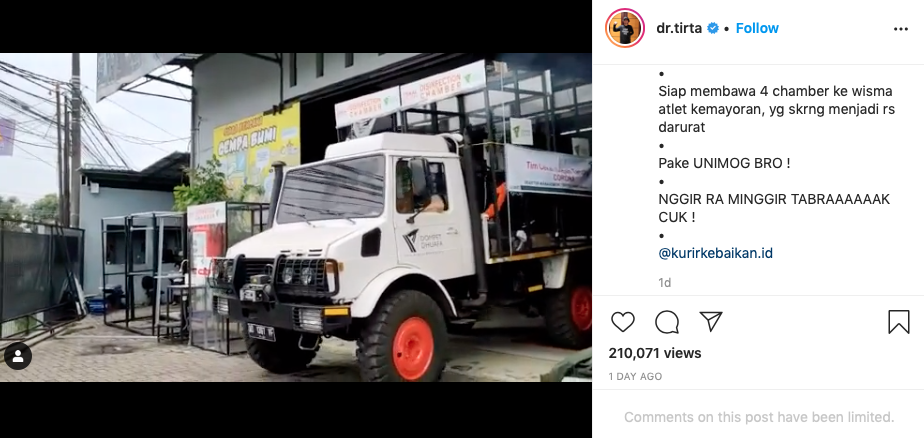924x438 pixels.
Task: Click the NGGIR RA MINGGIR caption text
Action: point(774,208)
